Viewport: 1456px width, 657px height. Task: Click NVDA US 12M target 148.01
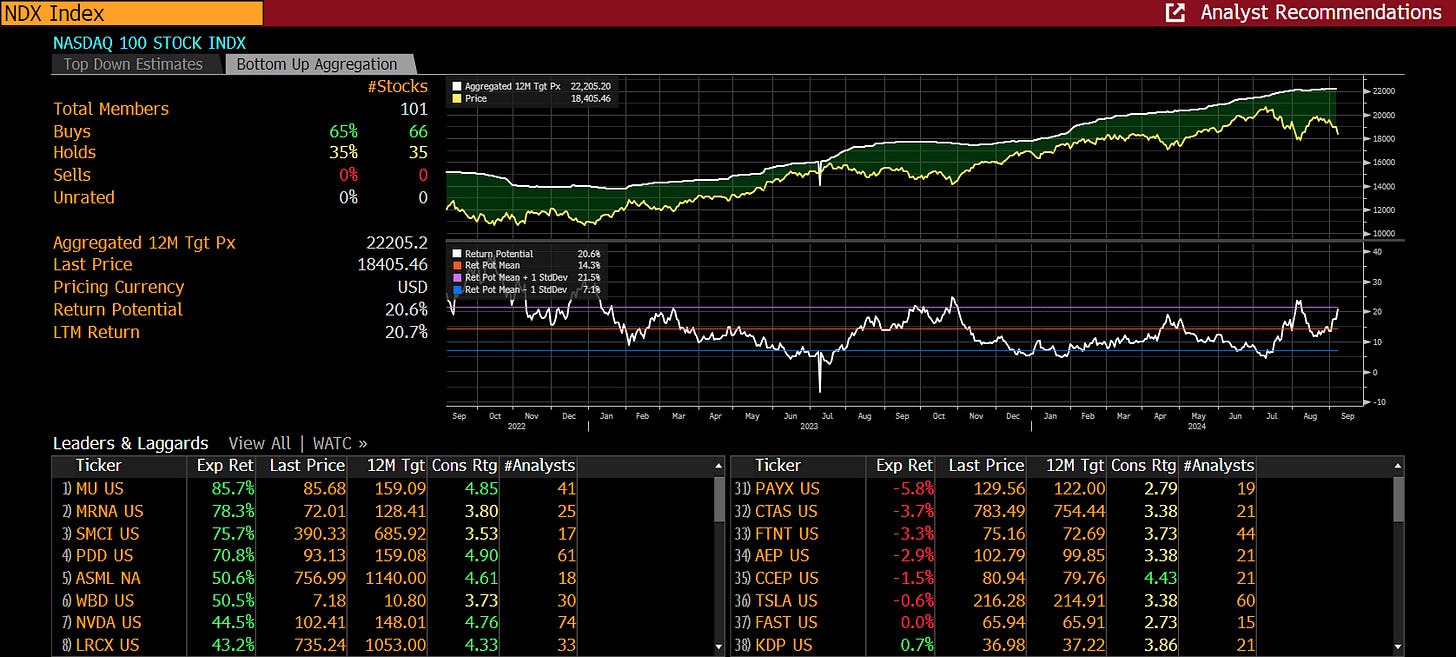point(398,622)
